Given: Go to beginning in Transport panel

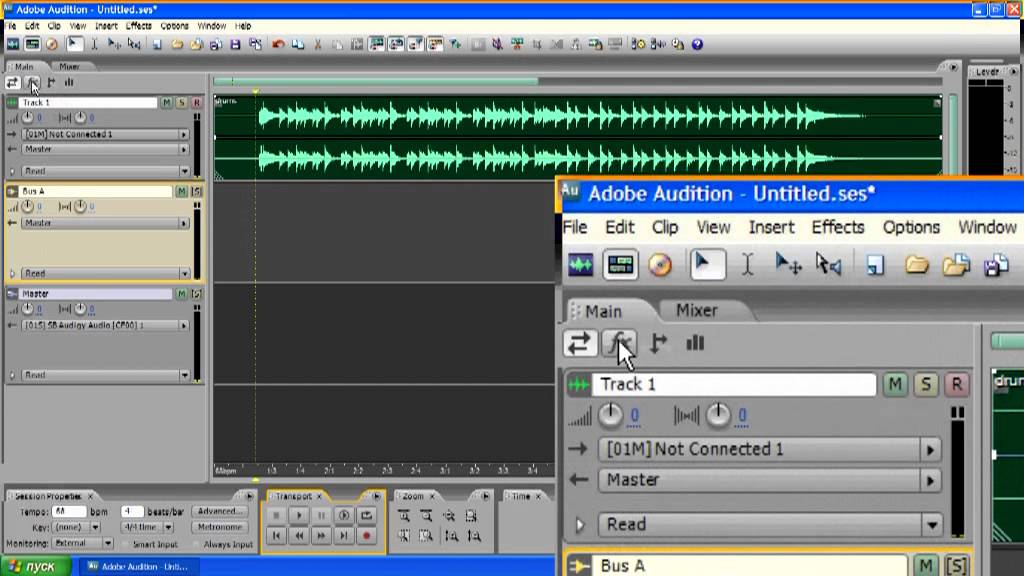Looking at the screenshot, I should pos(276,536).
